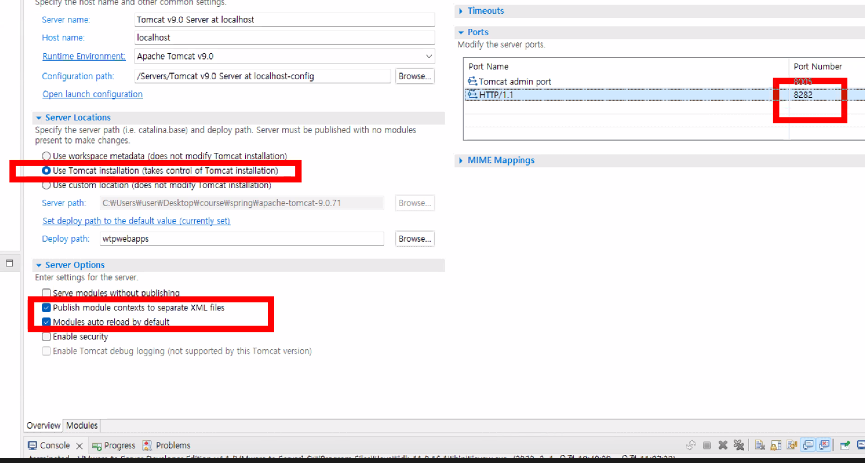865x463 pixels.
Task: Click the Display Selected Console icon
Action: [861, 445]
